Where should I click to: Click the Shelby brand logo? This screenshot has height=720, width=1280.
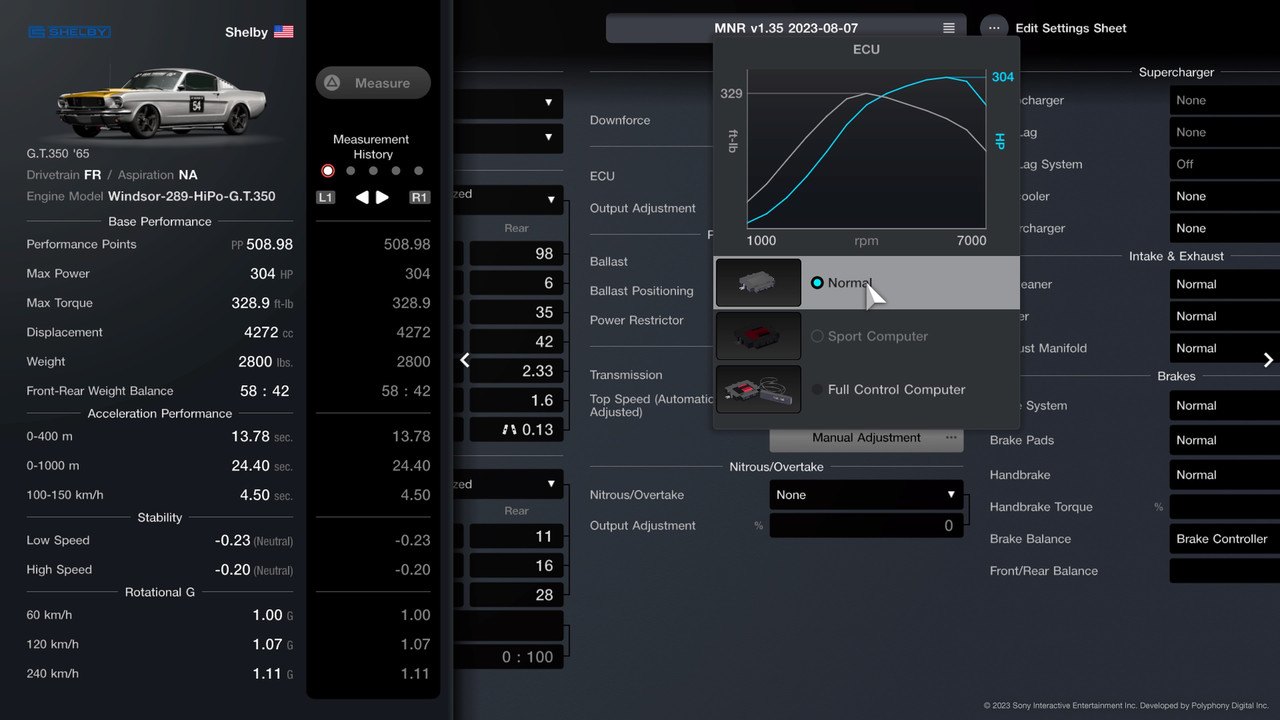tap(69, 32)
